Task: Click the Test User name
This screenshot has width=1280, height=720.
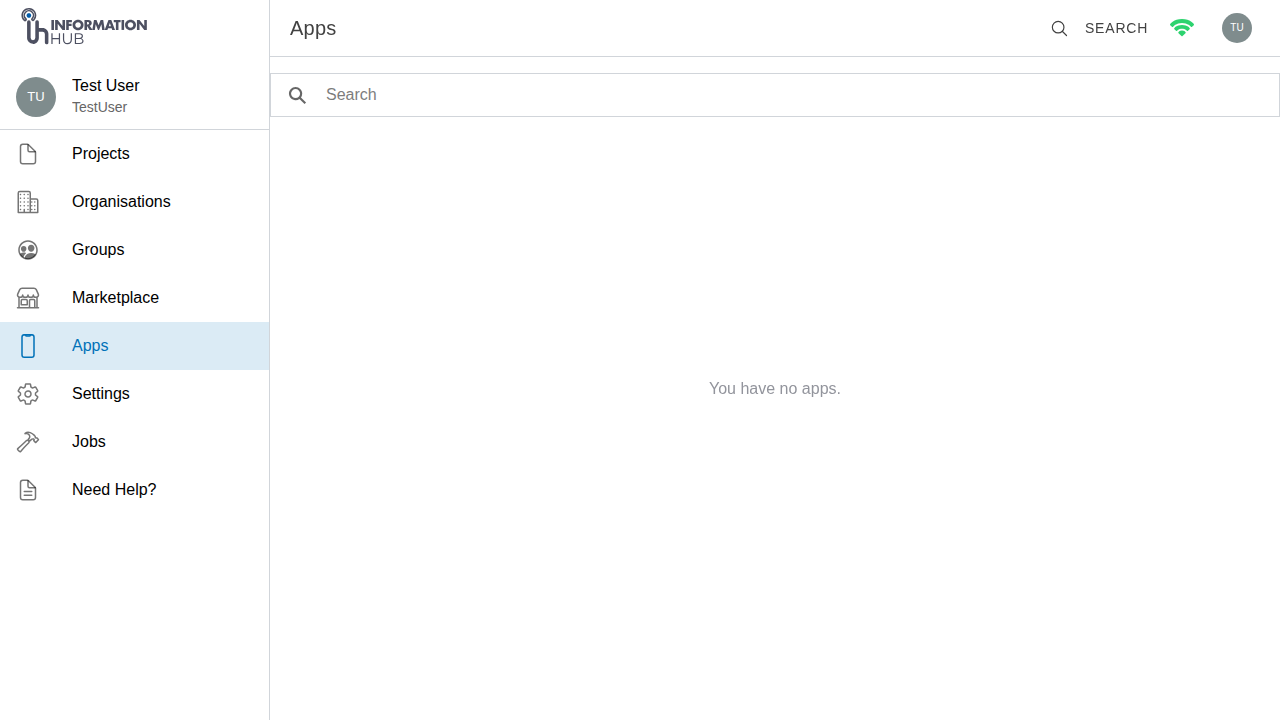Action: tap(106, 86)
